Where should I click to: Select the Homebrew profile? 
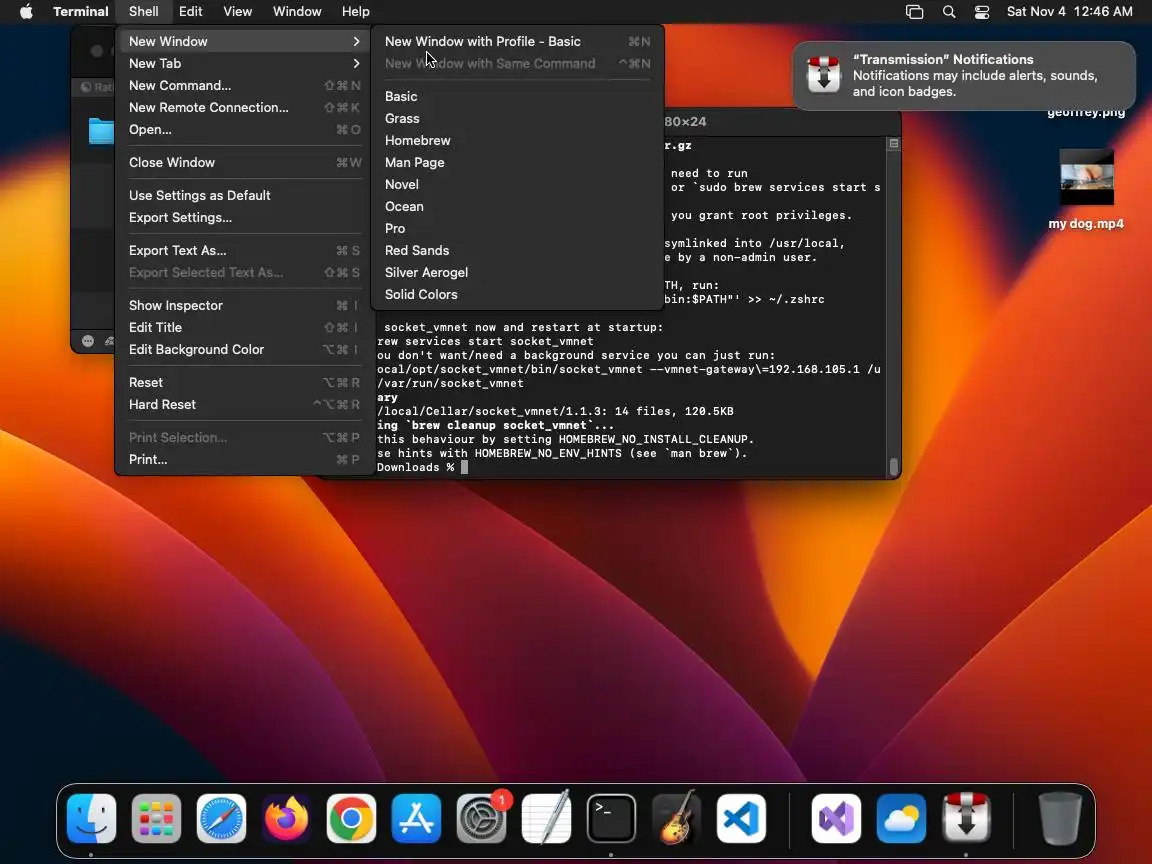(517, 140)
